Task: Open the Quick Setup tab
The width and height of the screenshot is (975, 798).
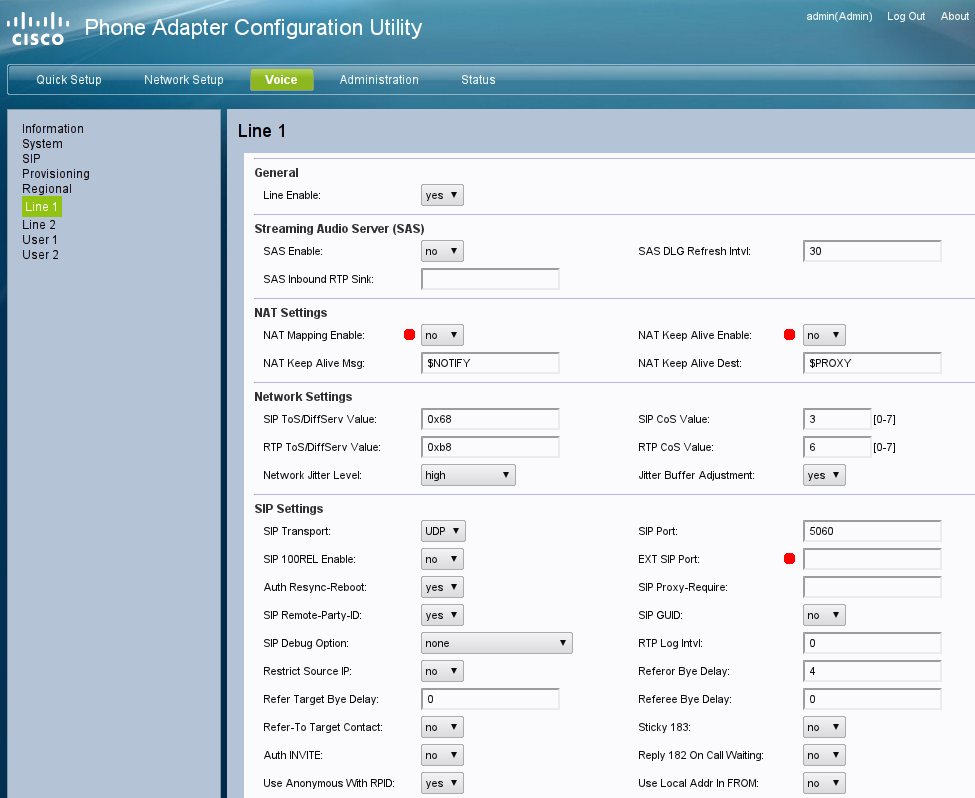Action: point(69,80)
